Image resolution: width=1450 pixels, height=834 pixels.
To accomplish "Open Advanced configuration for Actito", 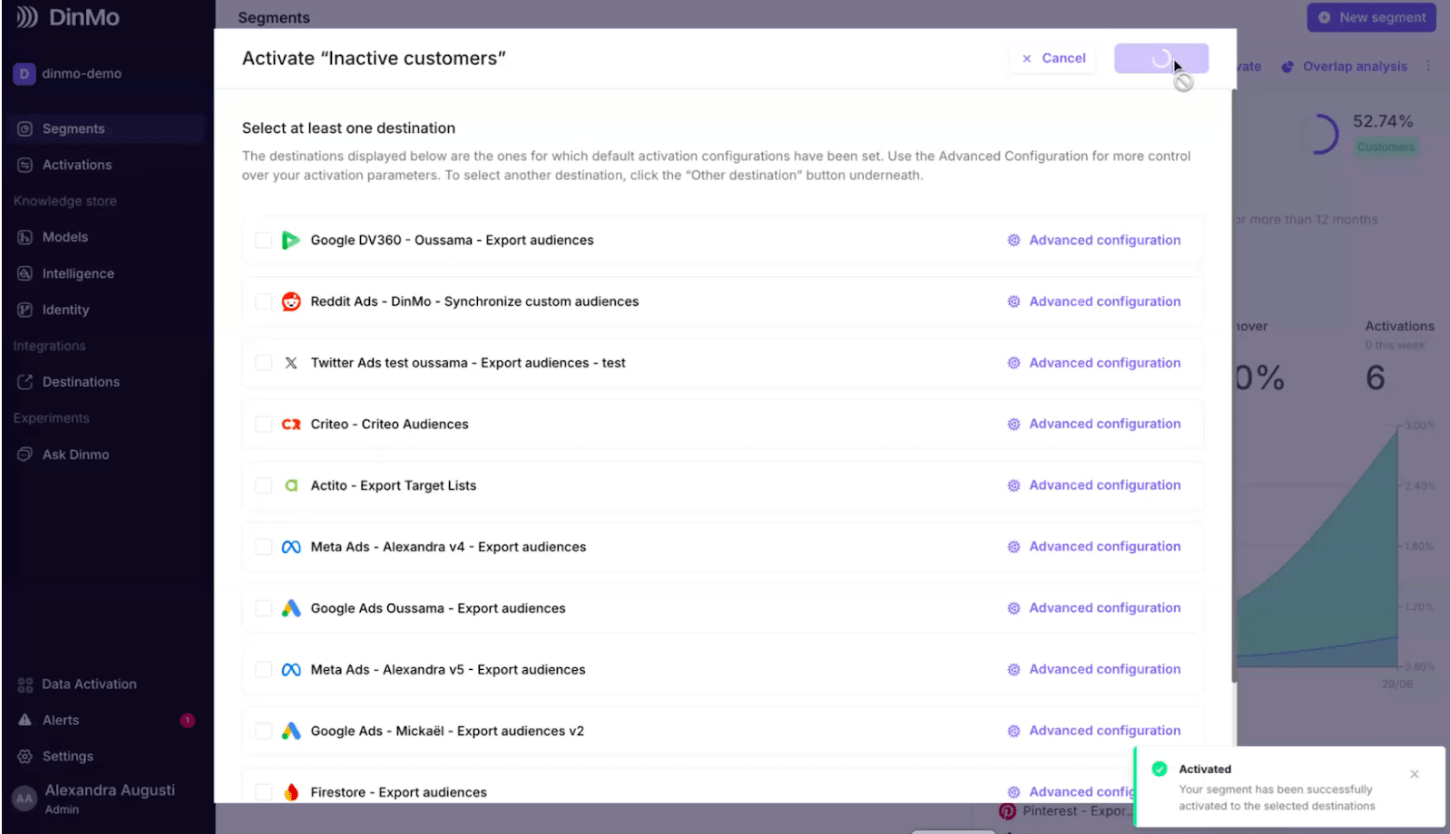I will coord(1094,485).
